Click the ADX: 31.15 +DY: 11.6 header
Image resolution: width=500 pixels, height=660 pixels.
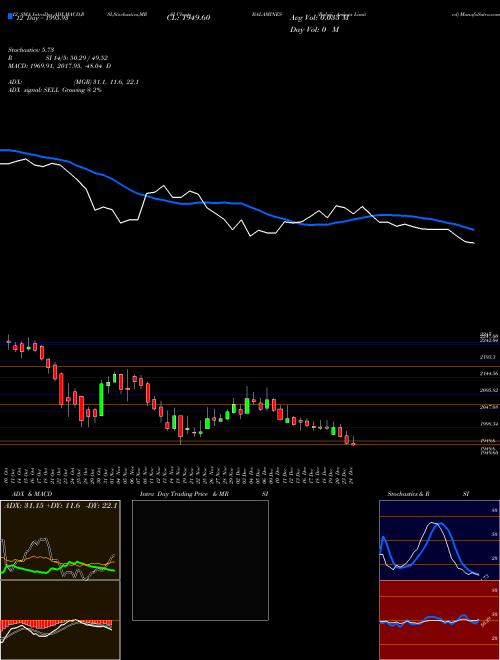point(61,505)
